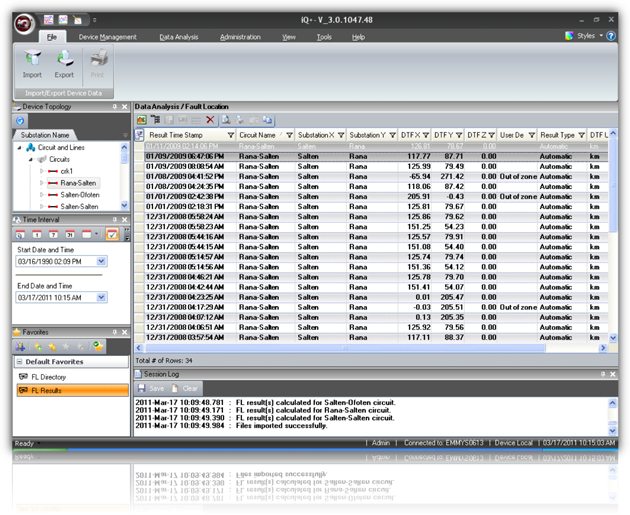The image size is (630, 515).
Task: Collapse the Circuit and Lines tree node
Action: 19,147
